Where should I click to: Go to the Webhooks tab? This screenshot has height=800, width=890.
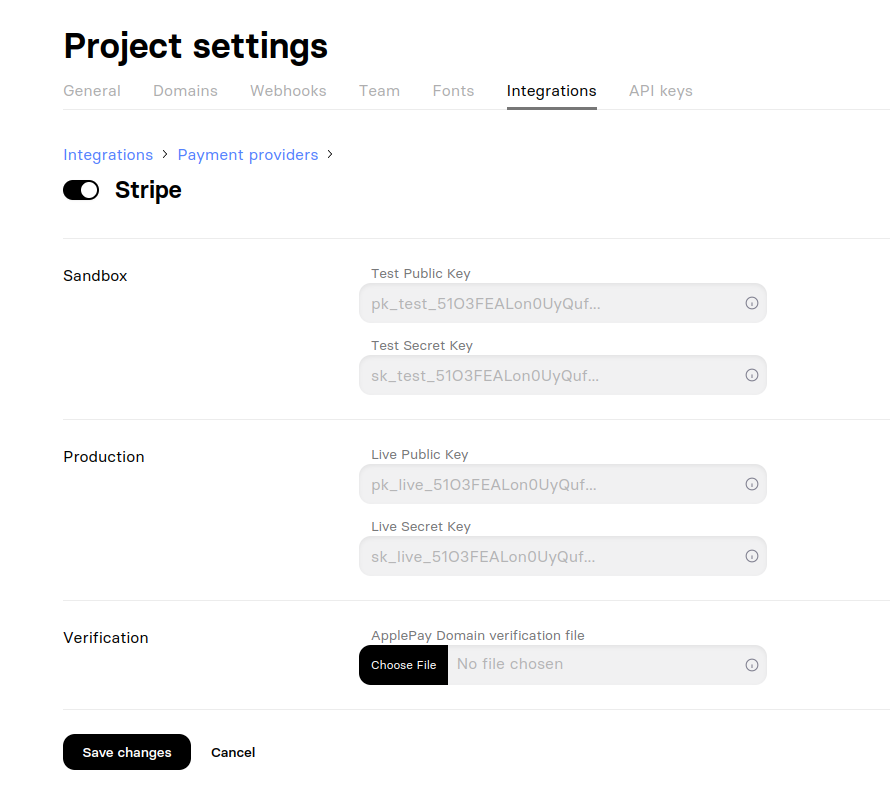(288, 91)
